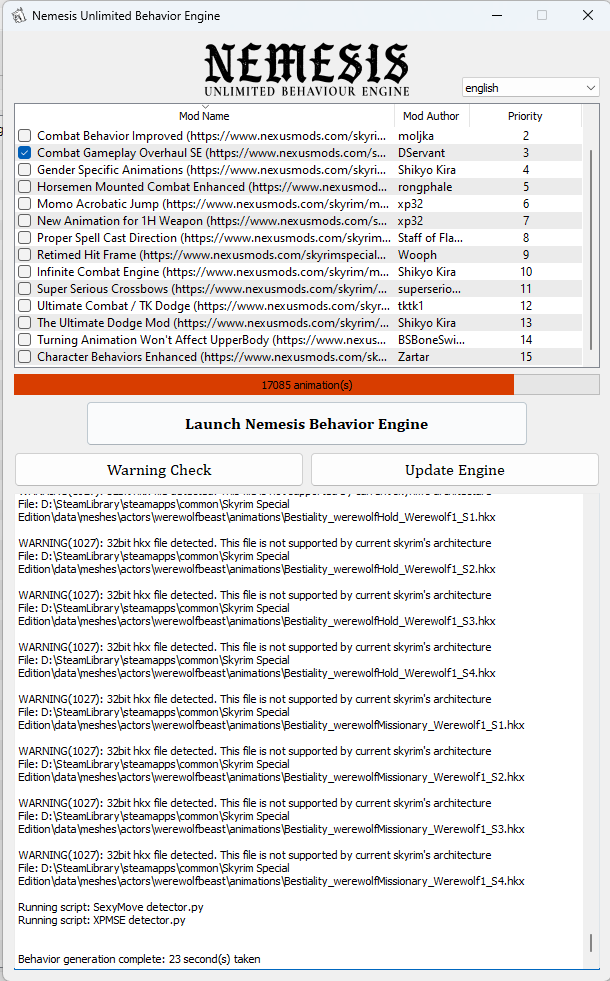Enable Ultimate Combat / TK Dodge checkbox
Viewport: 610px width, 981px height.
pos(24,306)
